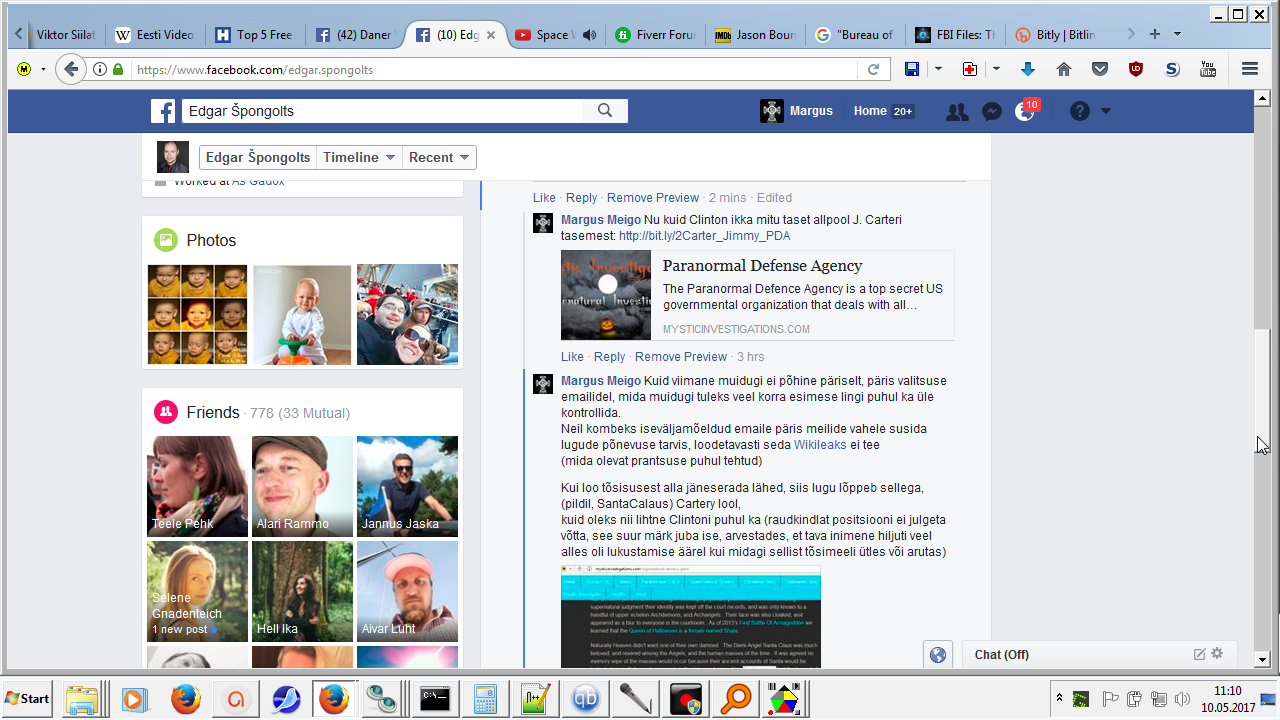Show hidden system tray icons
The height and width of the screenshot is (720, 1280).
pyautogui.click(x=1059, y=697)
